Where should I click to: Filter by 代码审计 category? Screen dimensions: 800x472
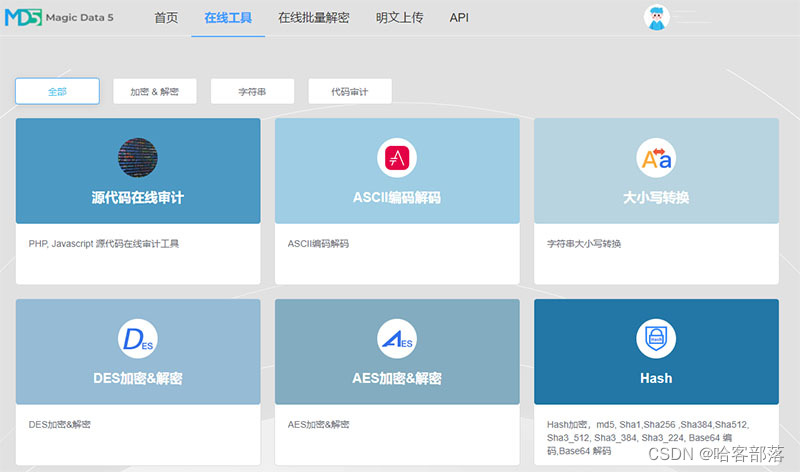tap(350, 91)
